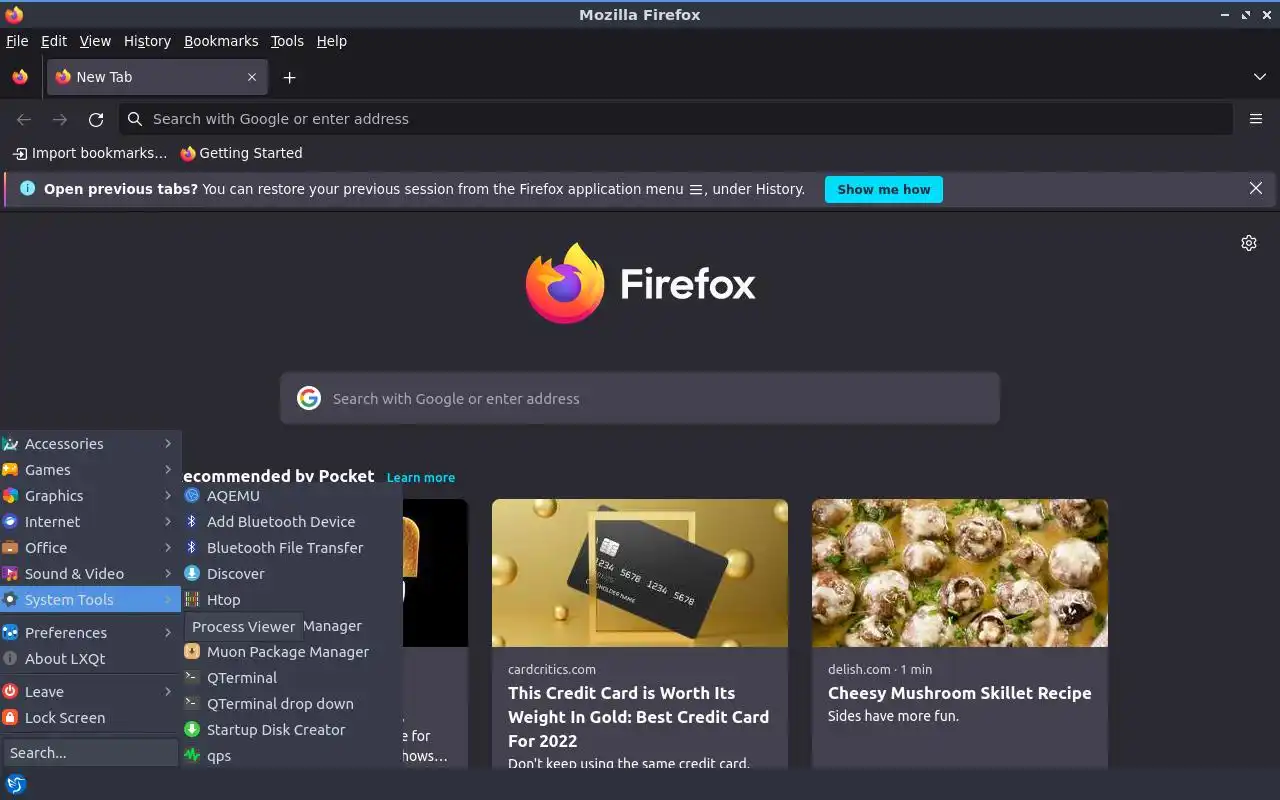
Task: Expand the Accessories menu category
Action: click(90, 444)
